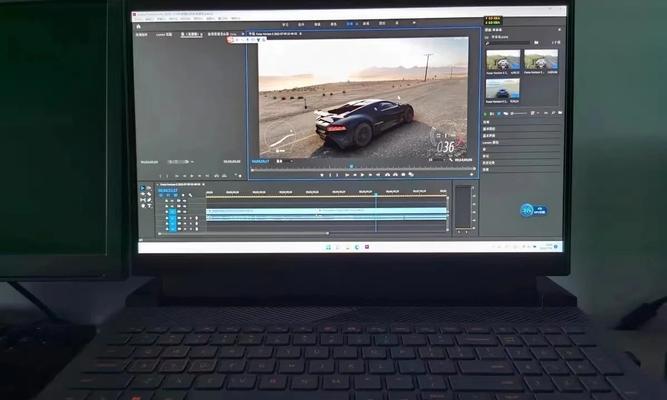
Task: Open the Lumetri Scopes panel tab
Action: pyautogui.click(x=164, y=34)
